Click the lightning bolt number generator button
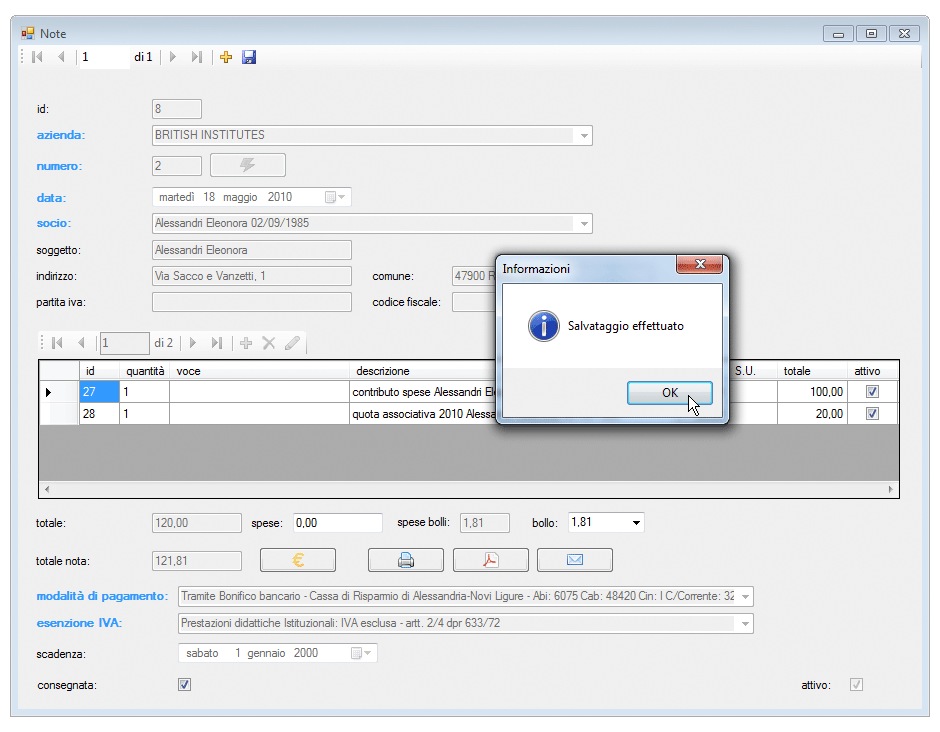 (x=248, y=165)
